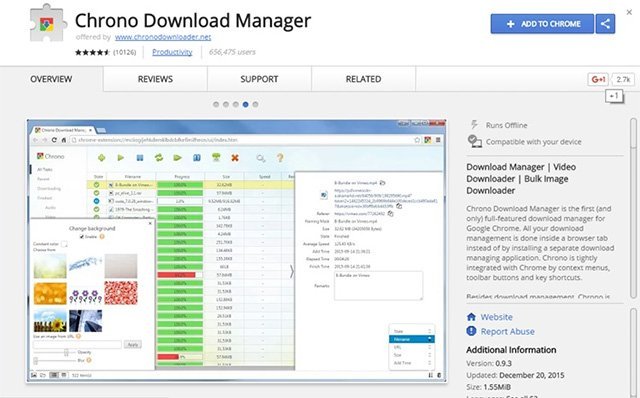
Task: Click the Runs Offline lightning icon
Action: click(474, 125)
